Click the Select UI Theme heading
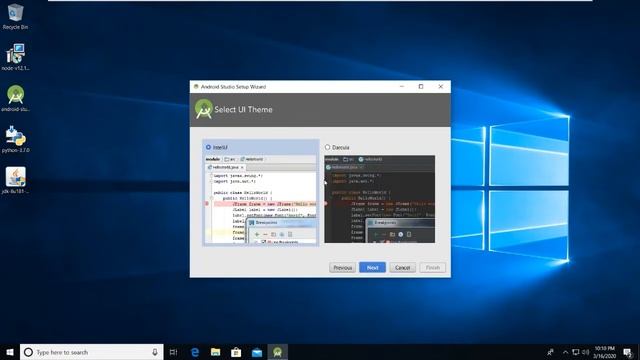The height and width of the screenshot is (360, 640). tap(243, 109)
